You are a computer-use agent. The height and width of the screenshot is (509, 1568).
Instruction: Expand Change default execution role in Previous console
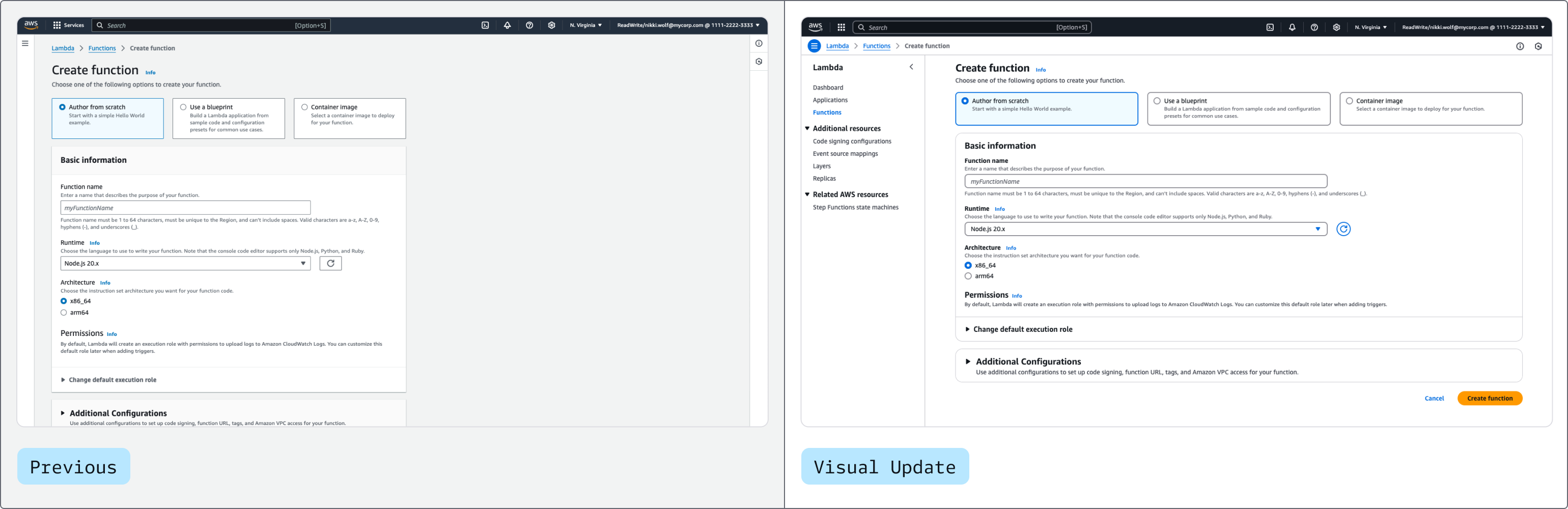point(109,380)
